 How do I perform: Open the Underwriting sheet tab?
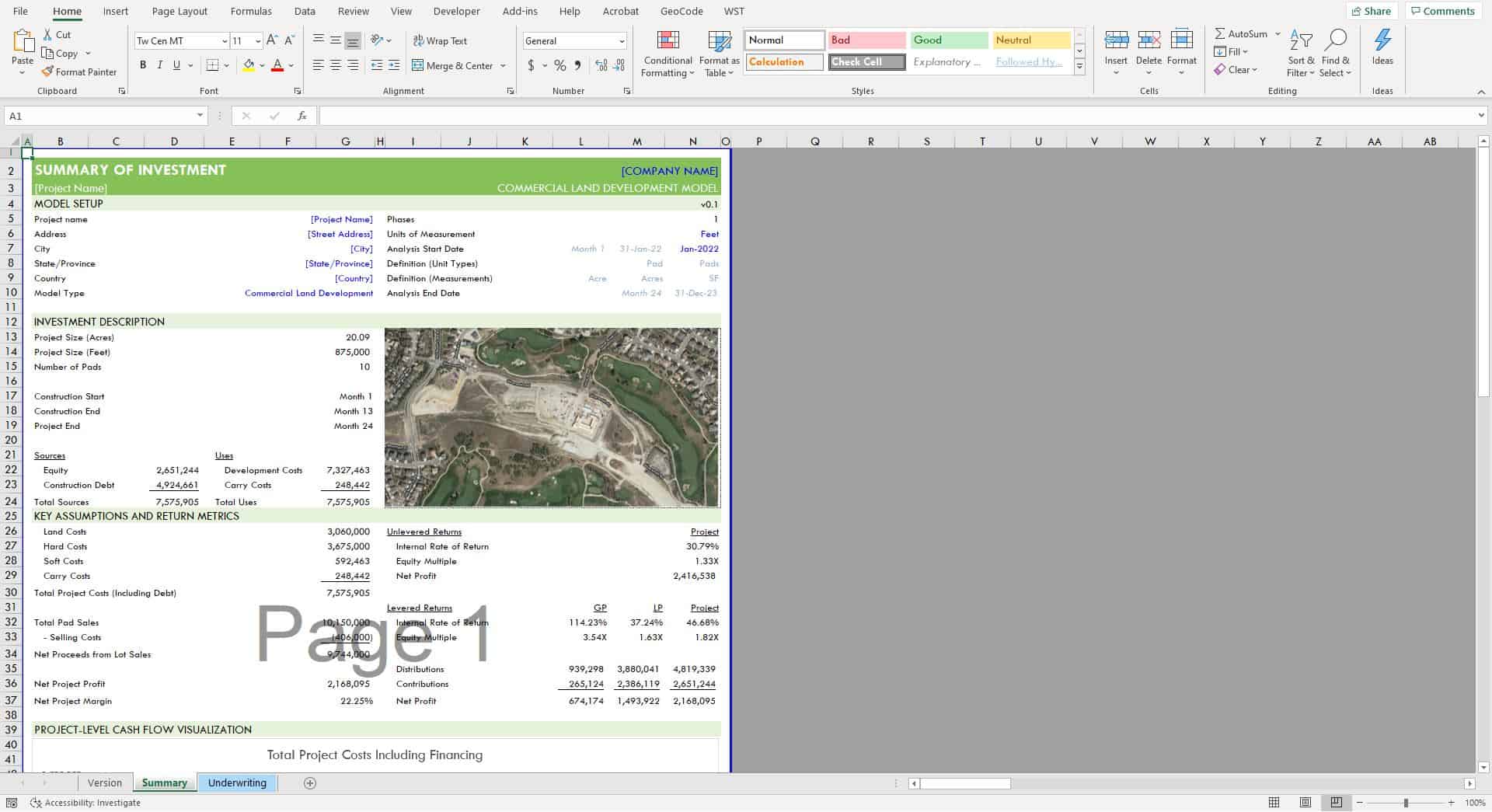coord(237,782)
